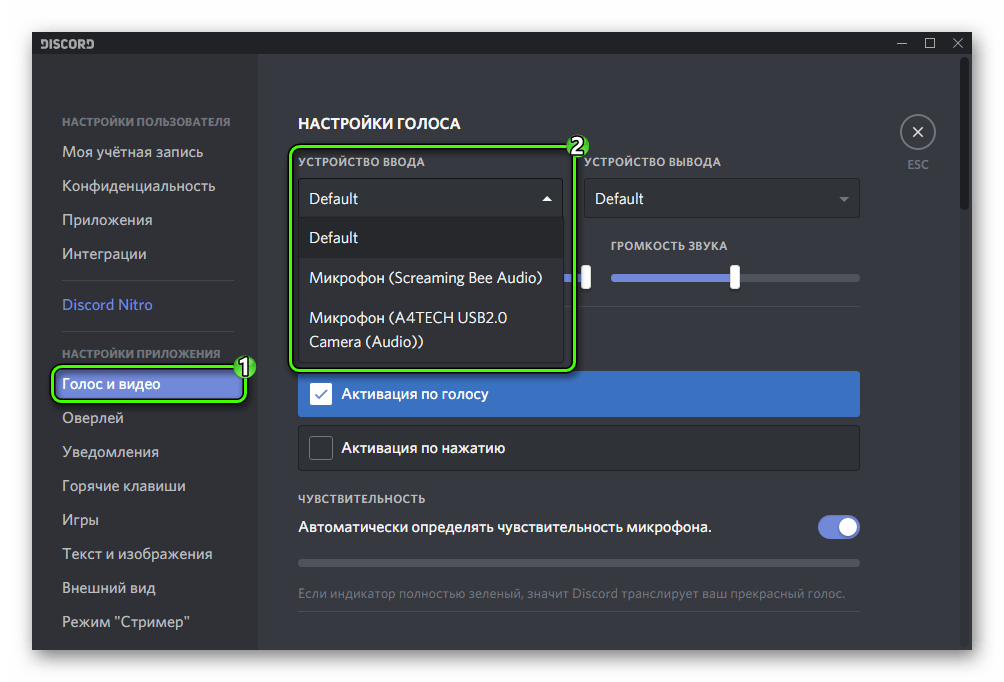The width and height of the screenshot is (1004, 682).
Task: Open Оверлей settings
Action: [x=93, y=418]
